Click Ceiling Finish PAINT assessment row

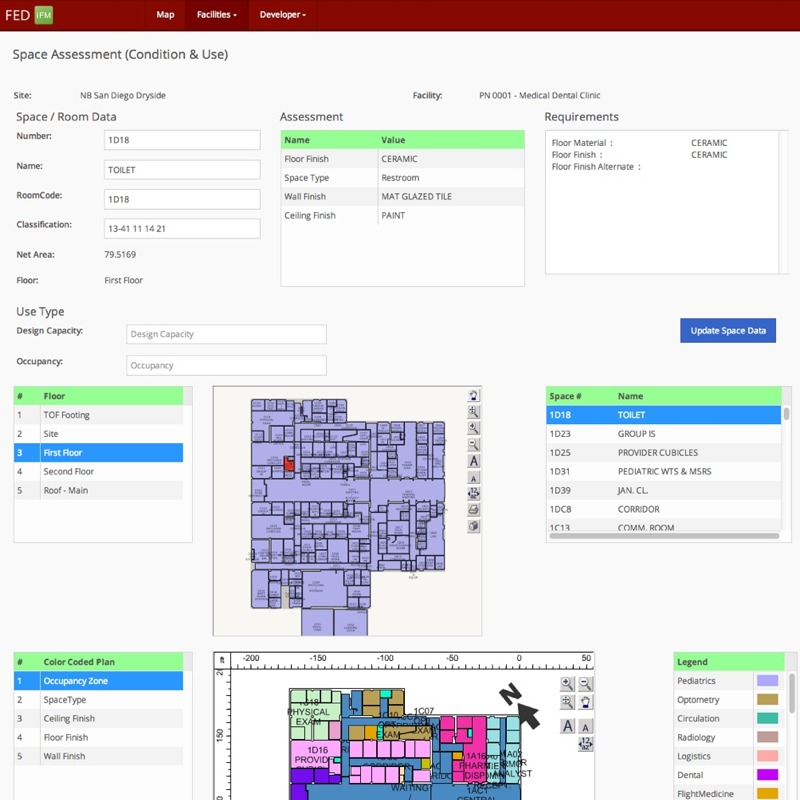403,215
